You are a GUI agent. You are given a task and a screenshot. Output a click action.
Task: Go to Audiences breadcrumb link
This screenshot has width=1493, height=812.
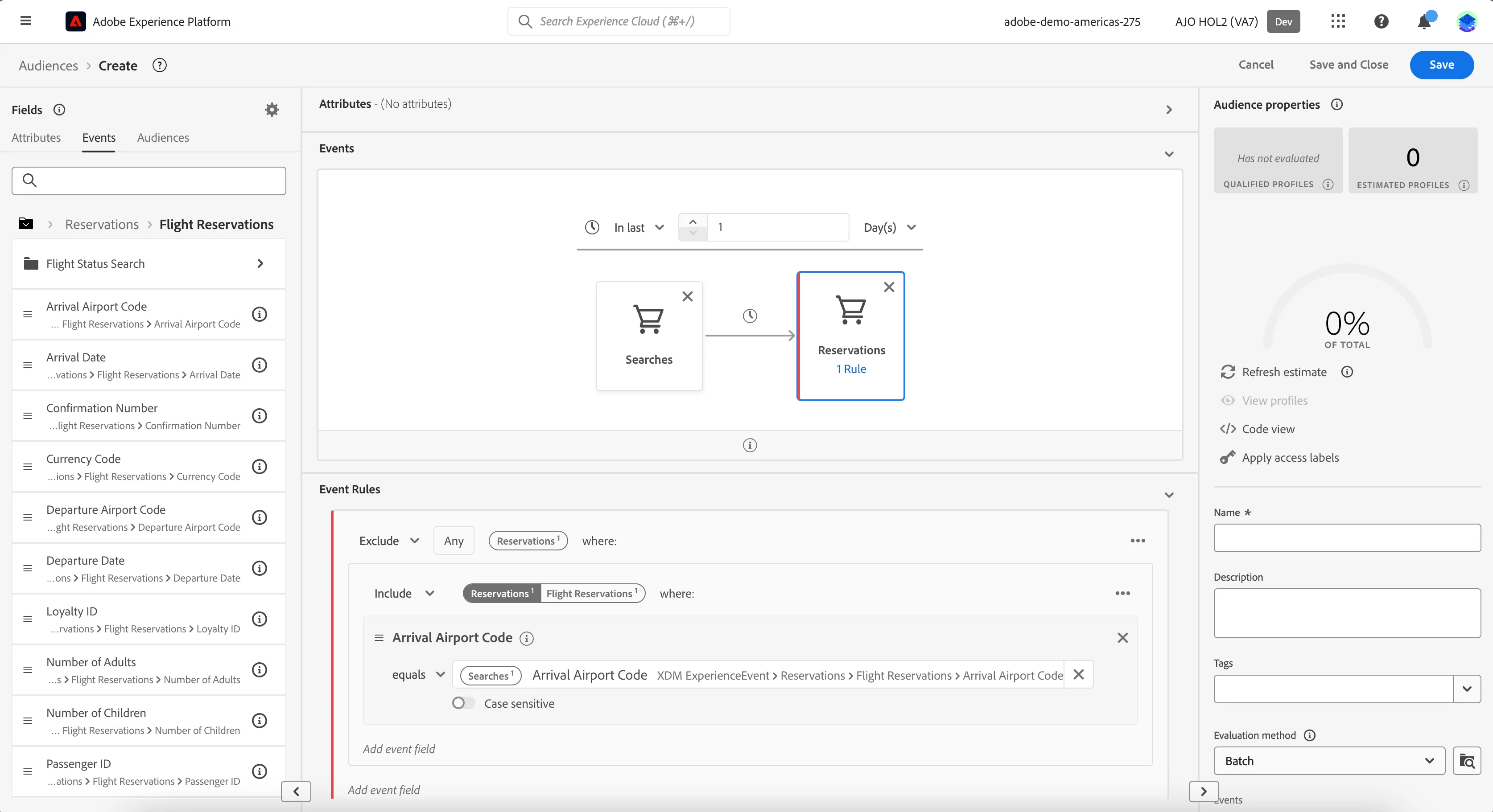[x=48, y=66]
